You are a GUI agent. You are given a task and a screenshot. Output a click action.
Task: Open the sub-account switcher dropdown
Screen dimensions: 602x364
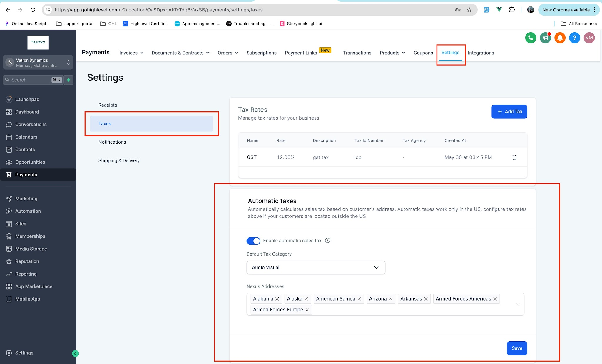[x=38, y=62]
